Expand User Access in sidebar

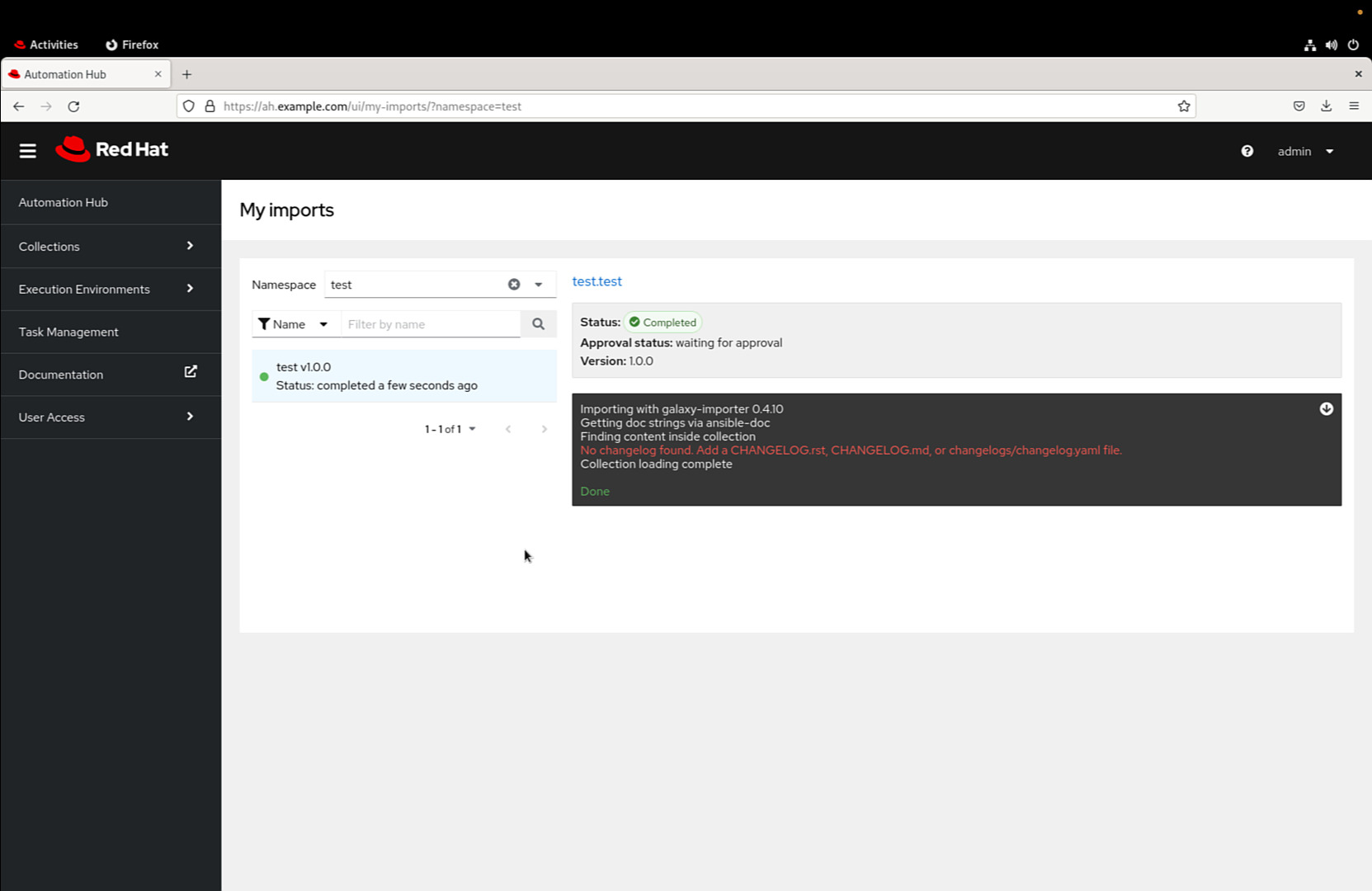pos(111,417)
